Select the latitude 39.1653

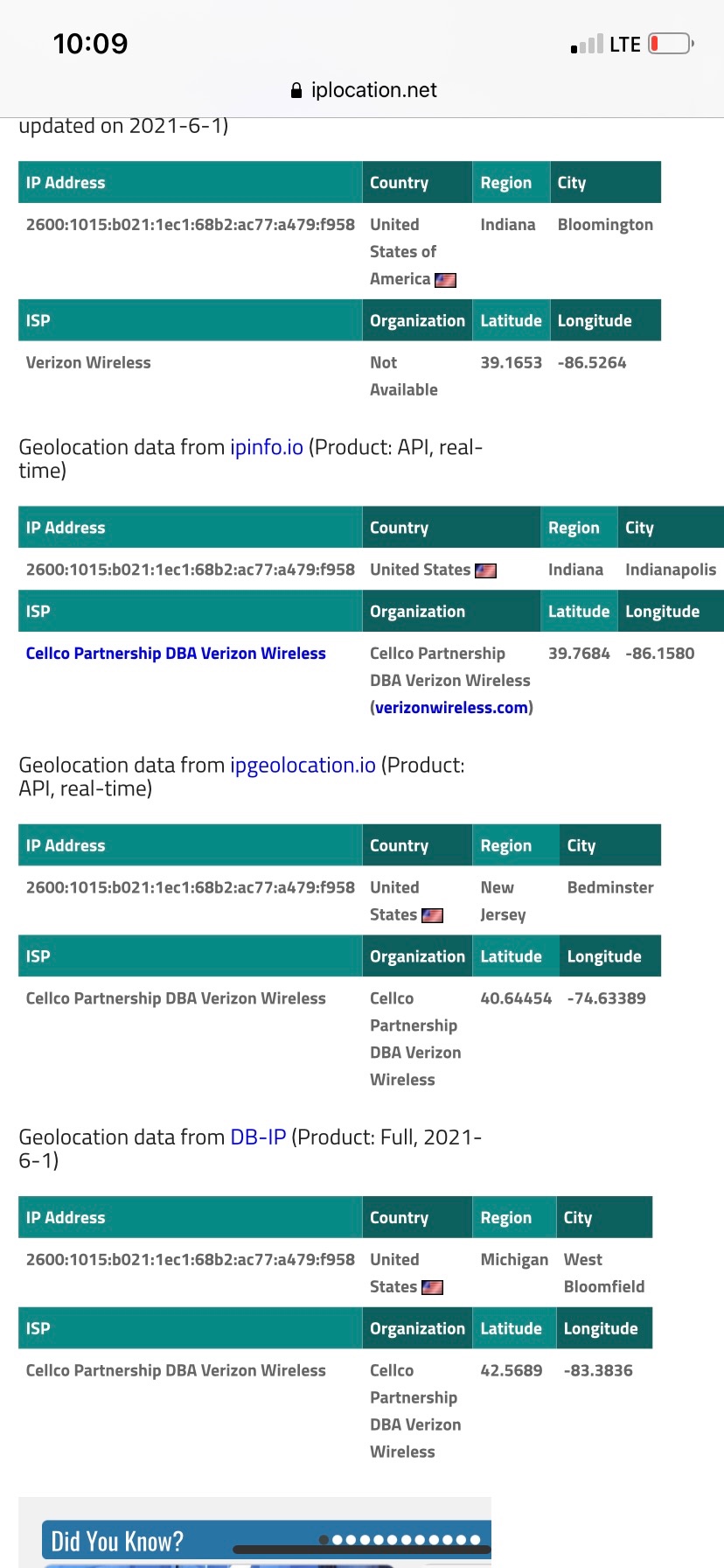click(512, 362)
